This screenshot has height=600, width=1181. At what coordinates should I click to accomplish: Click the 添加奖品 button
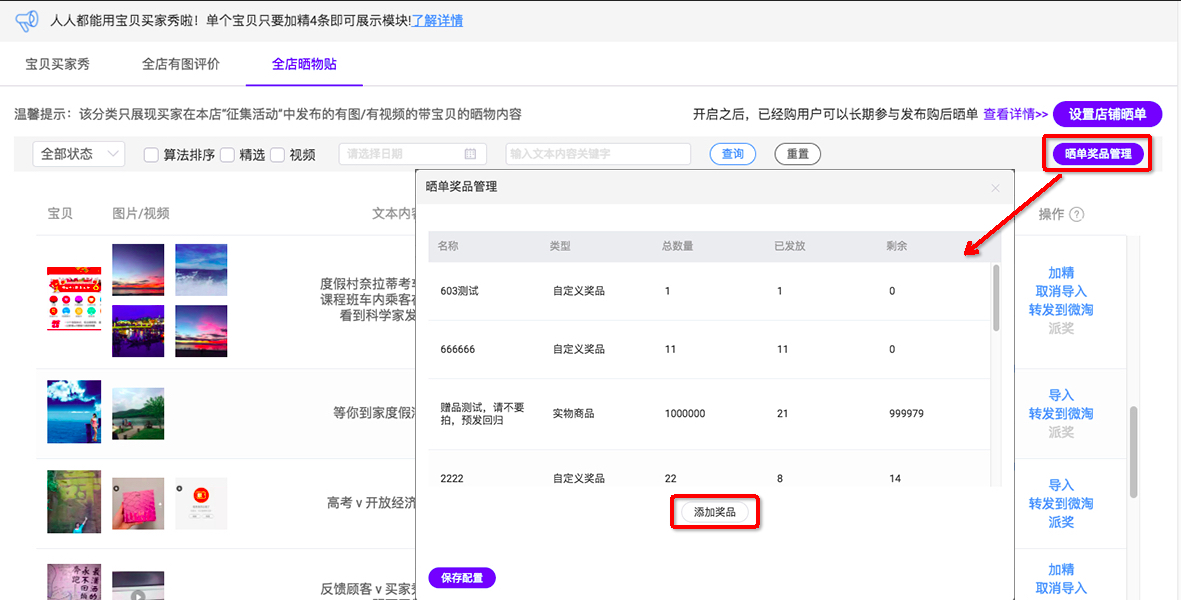click(714, 512)
